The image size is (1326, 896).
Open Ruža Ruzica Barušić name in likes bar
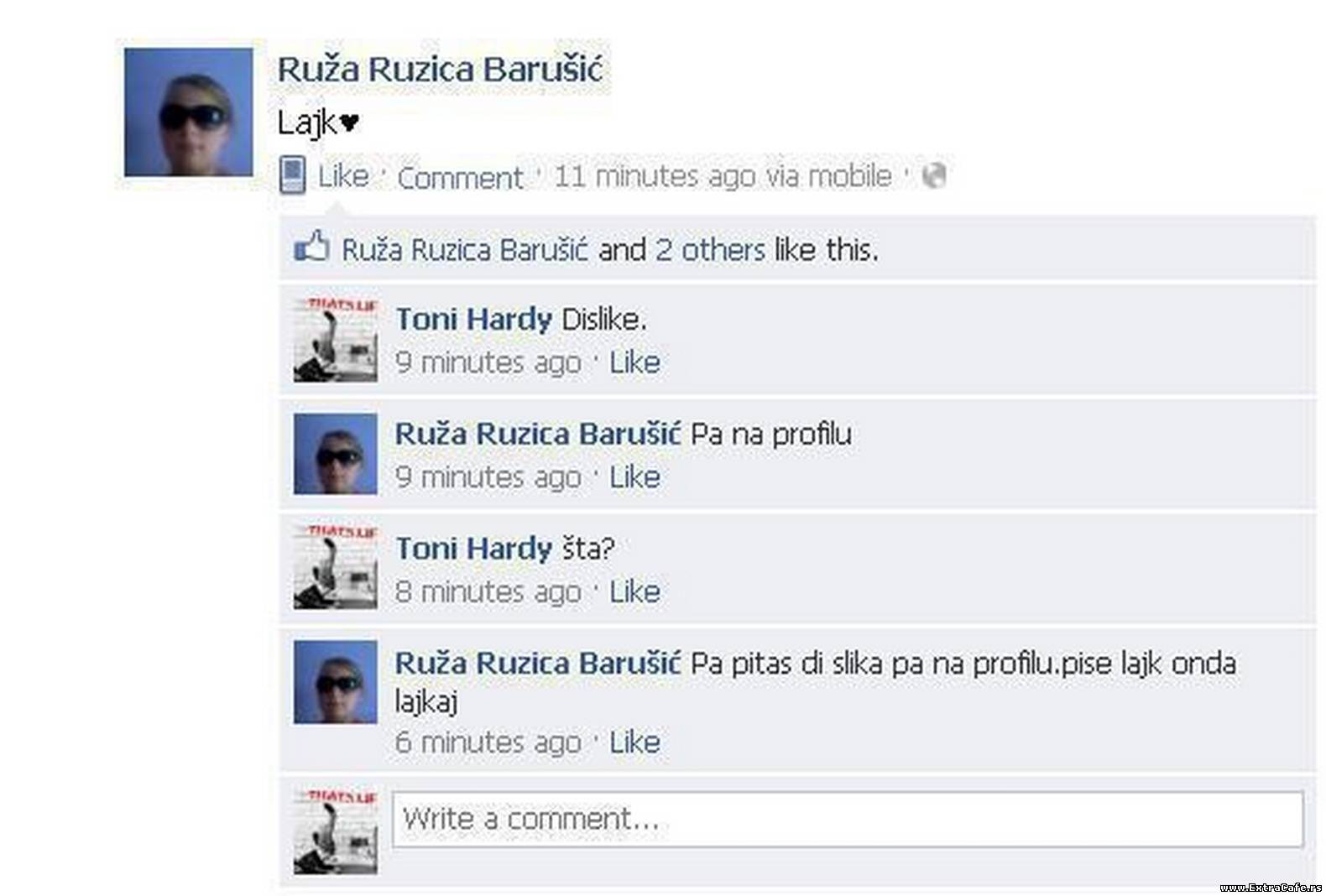click(x=465, y=249)
